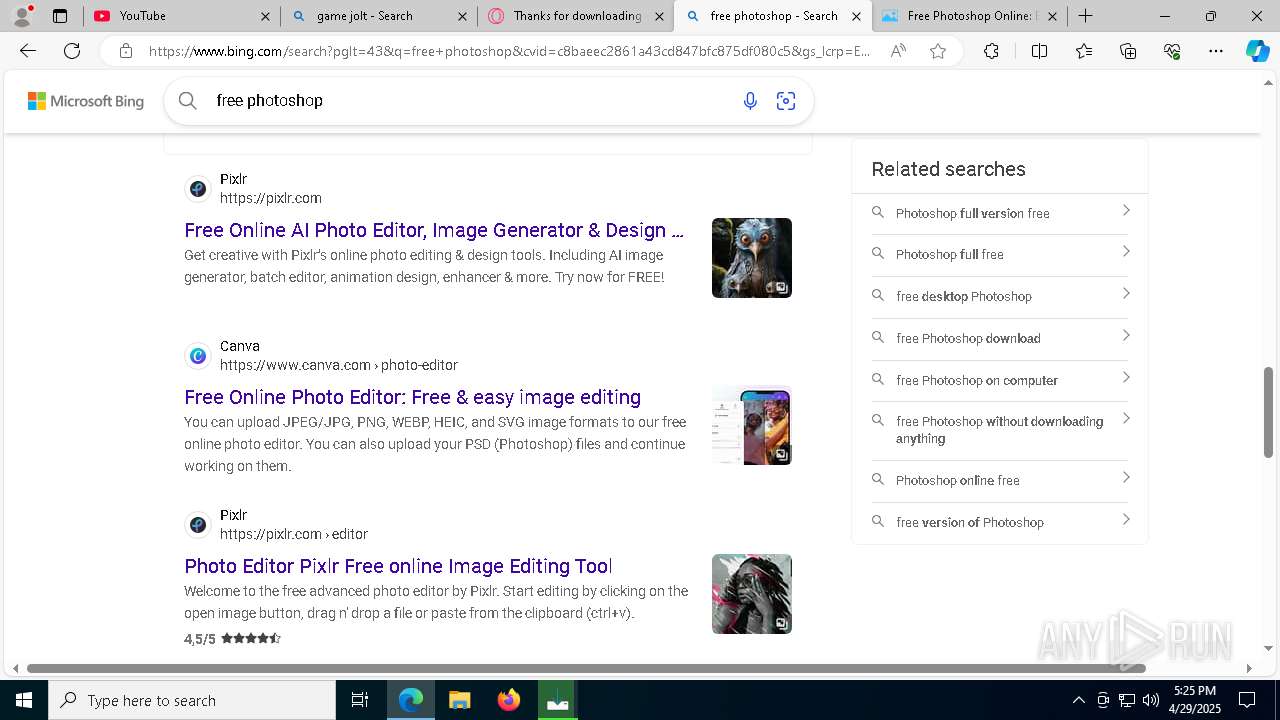The height and width of the screenshot is (720, 1280).
Task: Search free version of Photoshop
Action: (1000, 523)
